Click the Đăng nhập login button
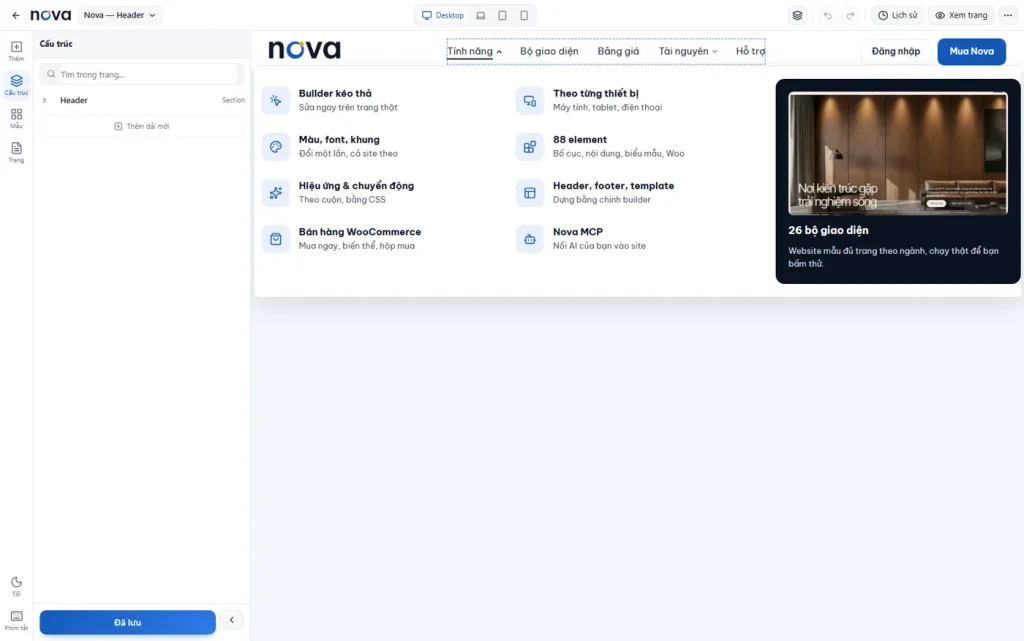Image resolution: width=1024 pixels, height=641 pixels. click(895, 51)
